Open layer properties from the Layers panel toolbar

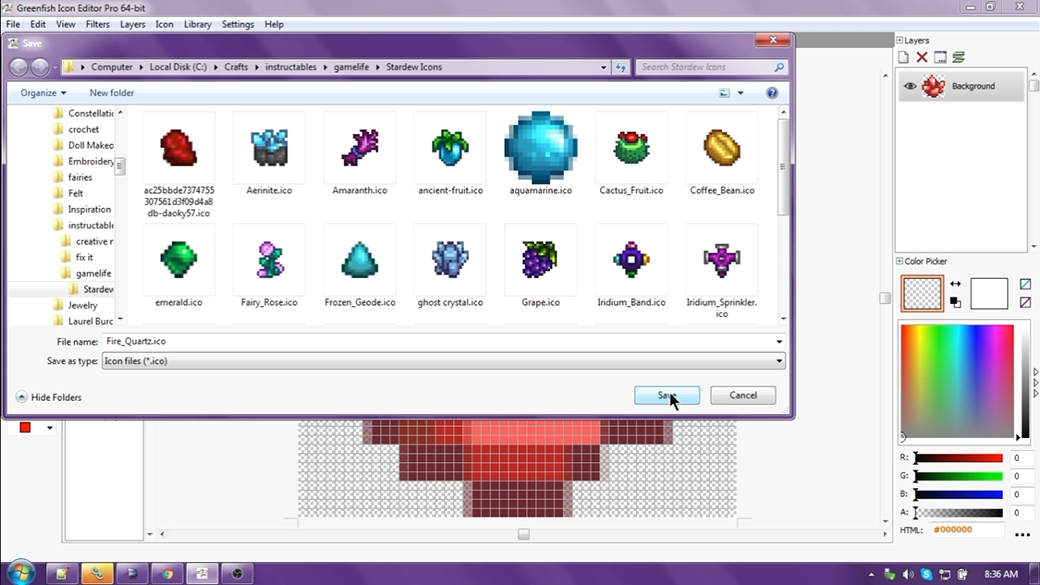coord(940,57)
